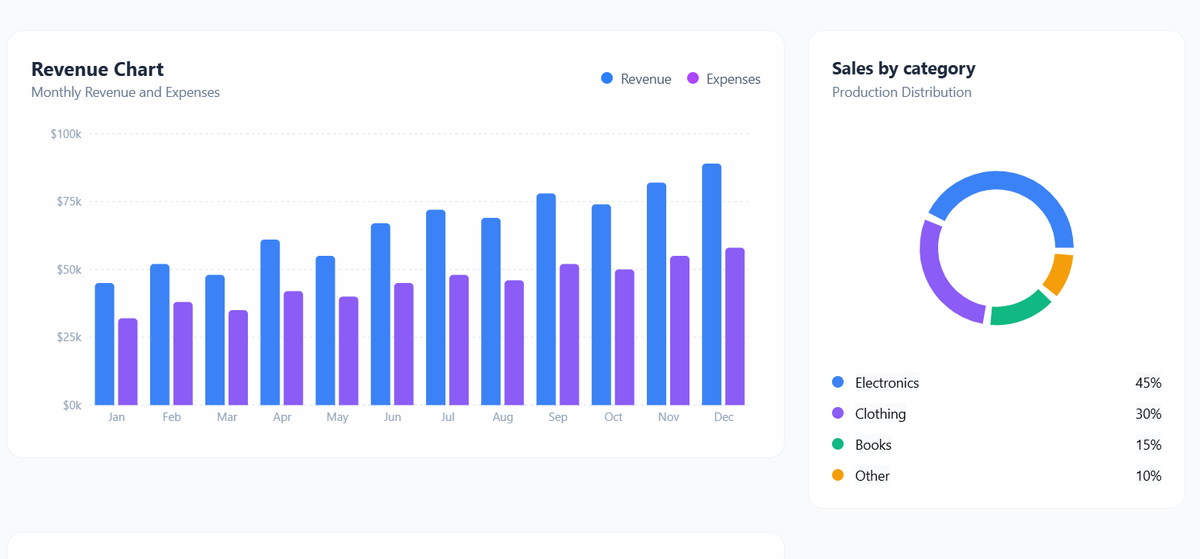Select the June revenue bar
The image size is (1200, 559).
(381, 314)
